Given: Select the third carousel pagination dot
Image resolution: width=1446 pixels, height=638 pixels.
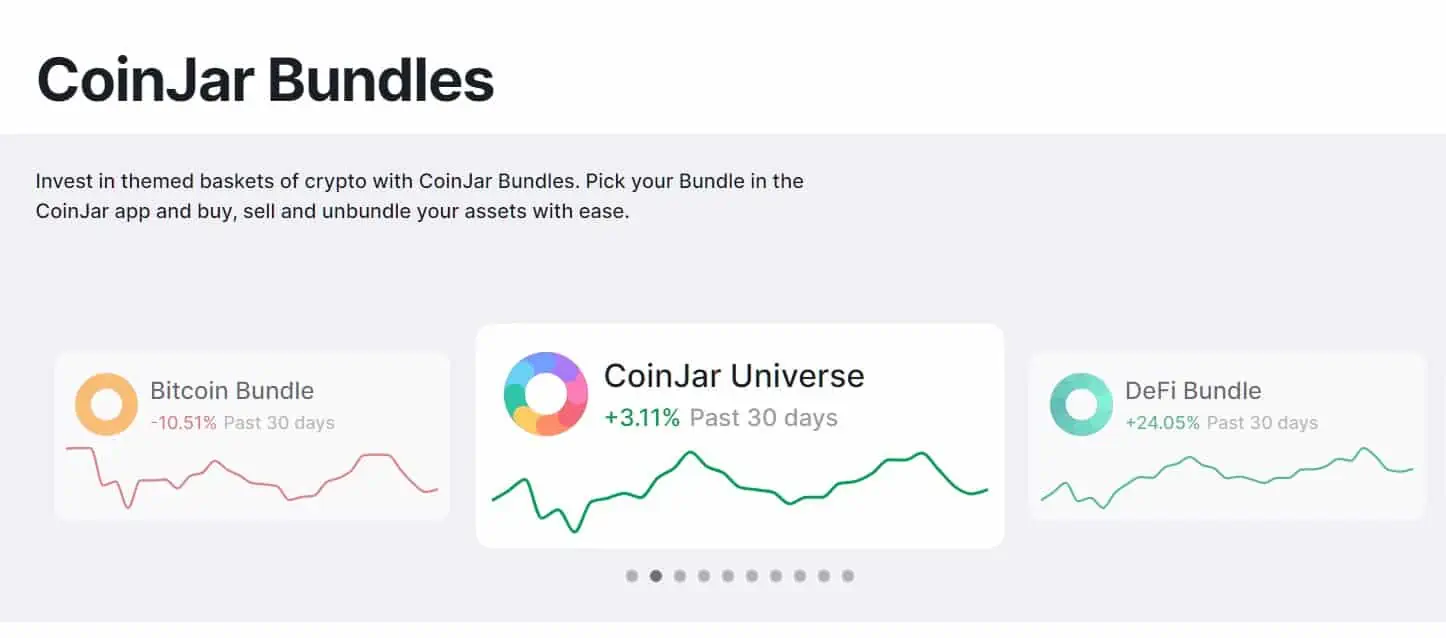Looking at the screenshot, I should tap(680, 576).
